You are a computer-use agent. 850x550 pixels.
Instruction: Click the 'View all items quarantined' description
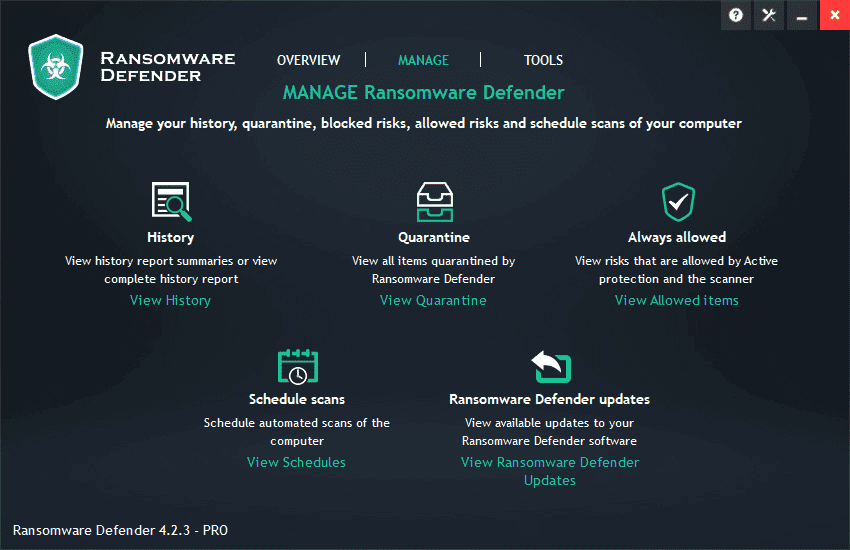pos(434,270)
